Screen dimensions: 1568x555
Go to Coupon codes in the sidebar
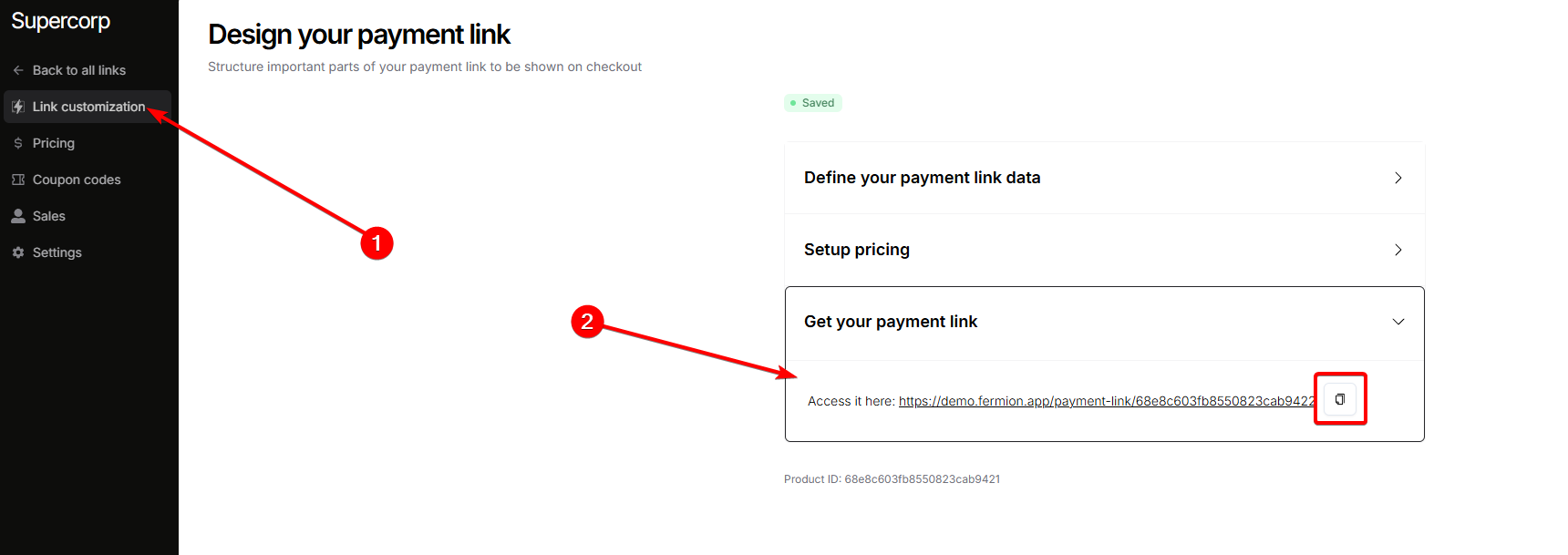(x=77, y=180)
